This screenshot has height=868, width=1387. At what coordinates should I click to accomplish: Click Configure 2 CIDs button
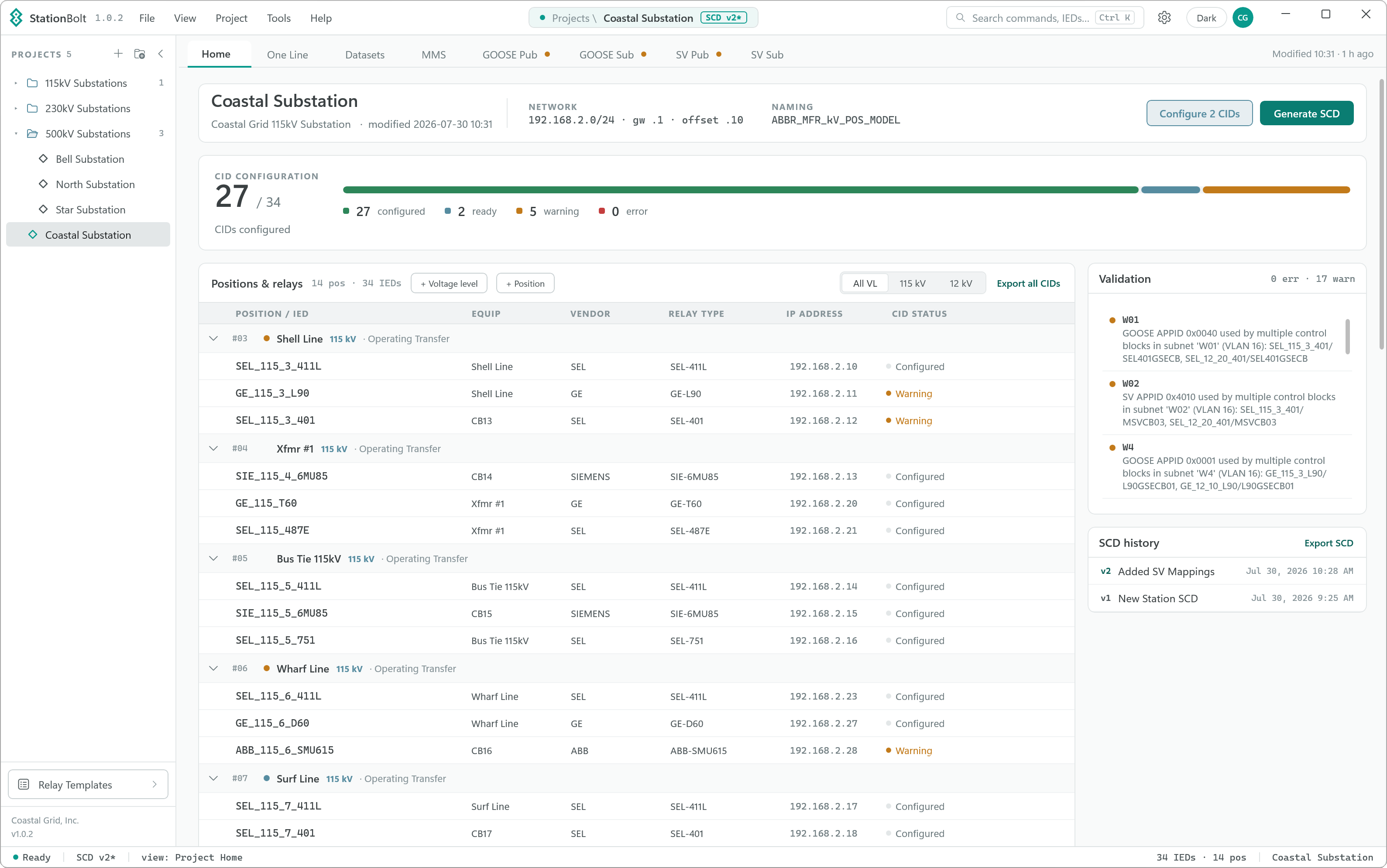(x=1199, y=113)
